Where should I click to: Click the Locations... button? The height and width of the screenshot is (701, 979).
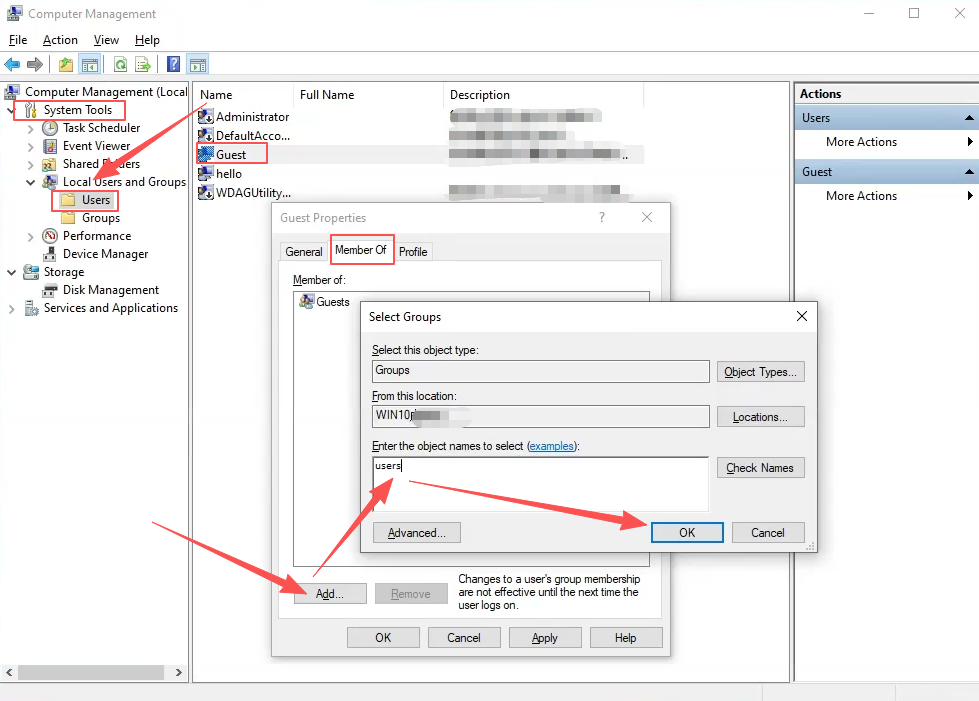pyautogui.click(x=760, y=416)
